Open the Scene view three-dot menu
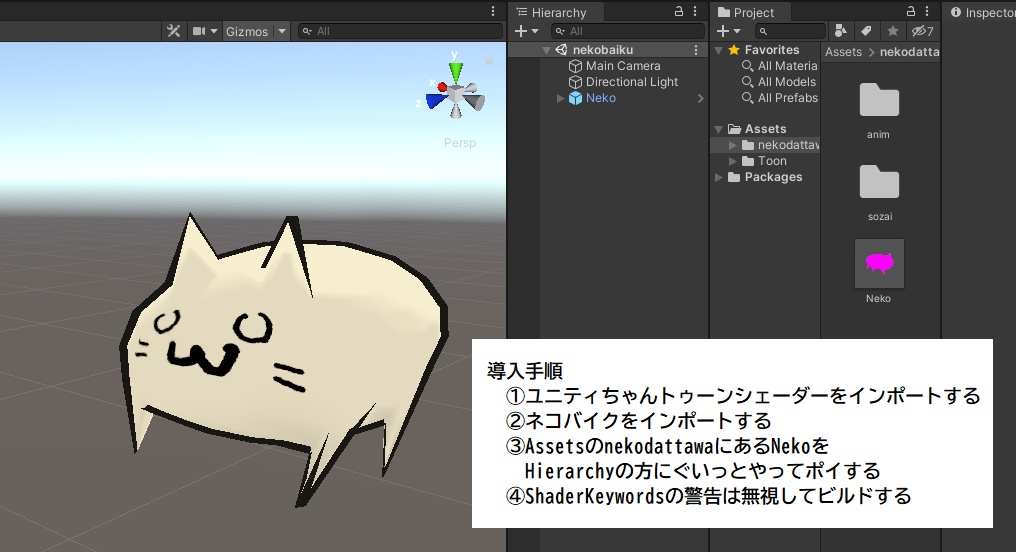1016x552 pixels. click(x=493, y=11)
